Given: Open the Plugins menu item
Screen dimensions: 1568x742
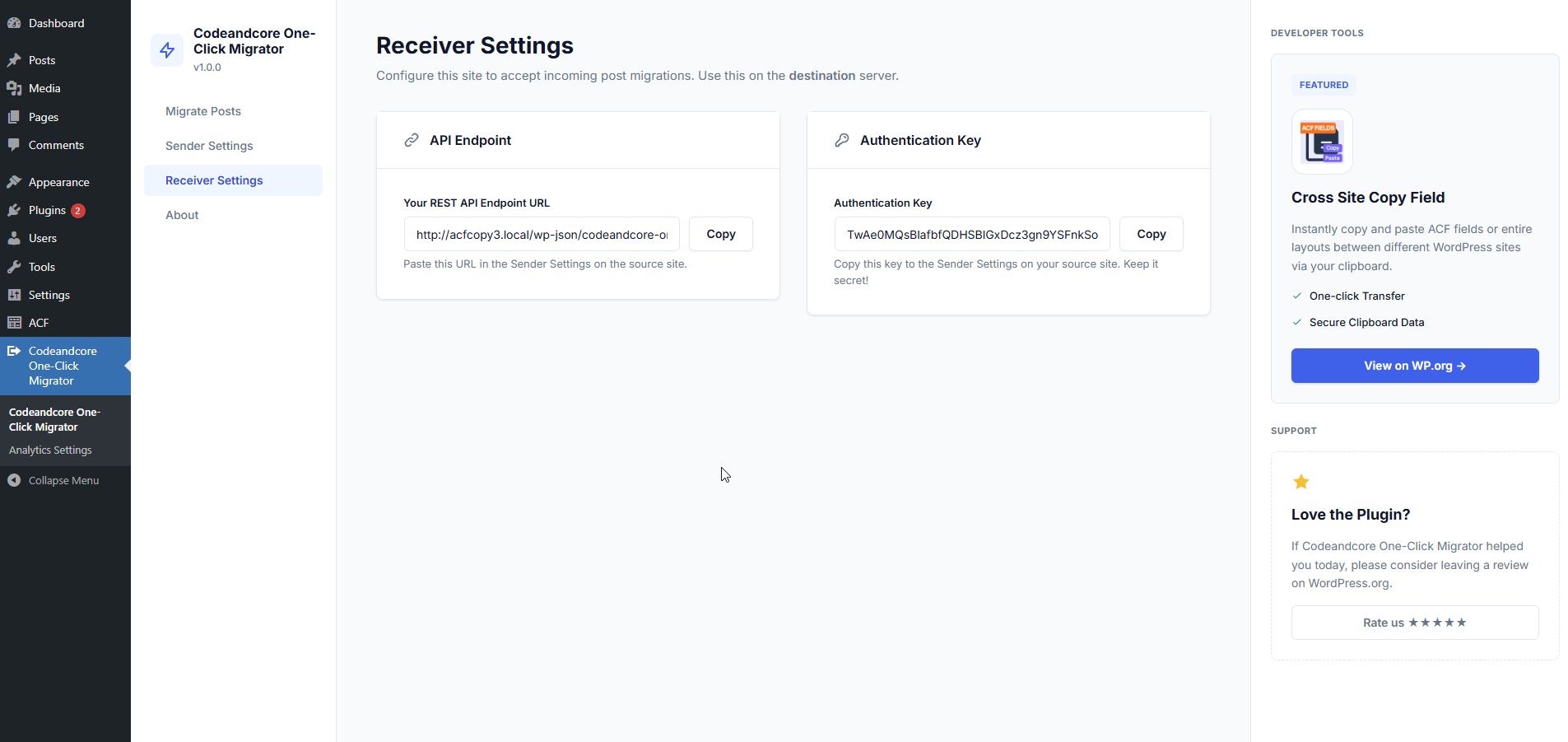Looking at the screenshot, I should [x=65, y=210].
